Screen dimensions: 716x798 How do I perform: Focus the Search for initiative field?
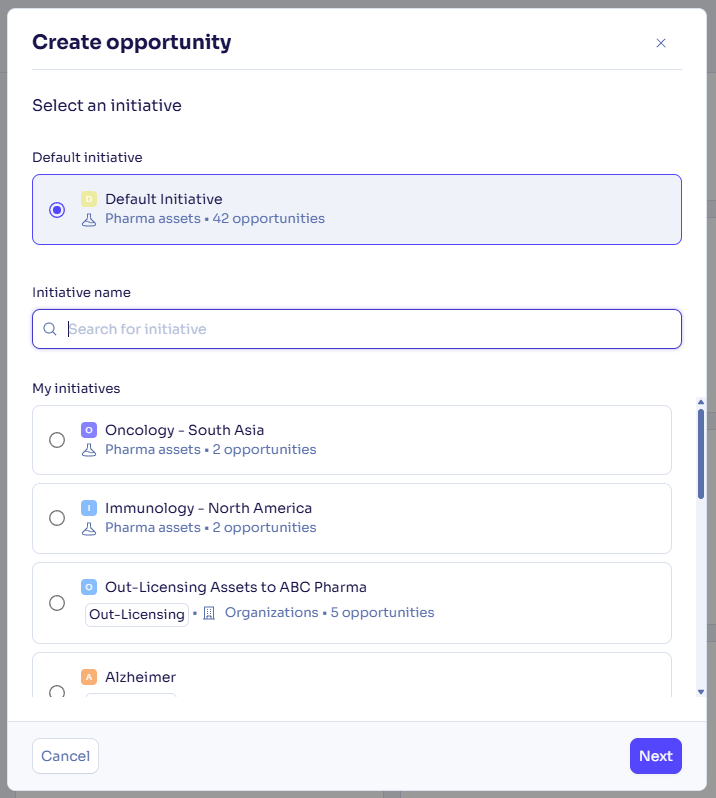[x=357, y=329]
